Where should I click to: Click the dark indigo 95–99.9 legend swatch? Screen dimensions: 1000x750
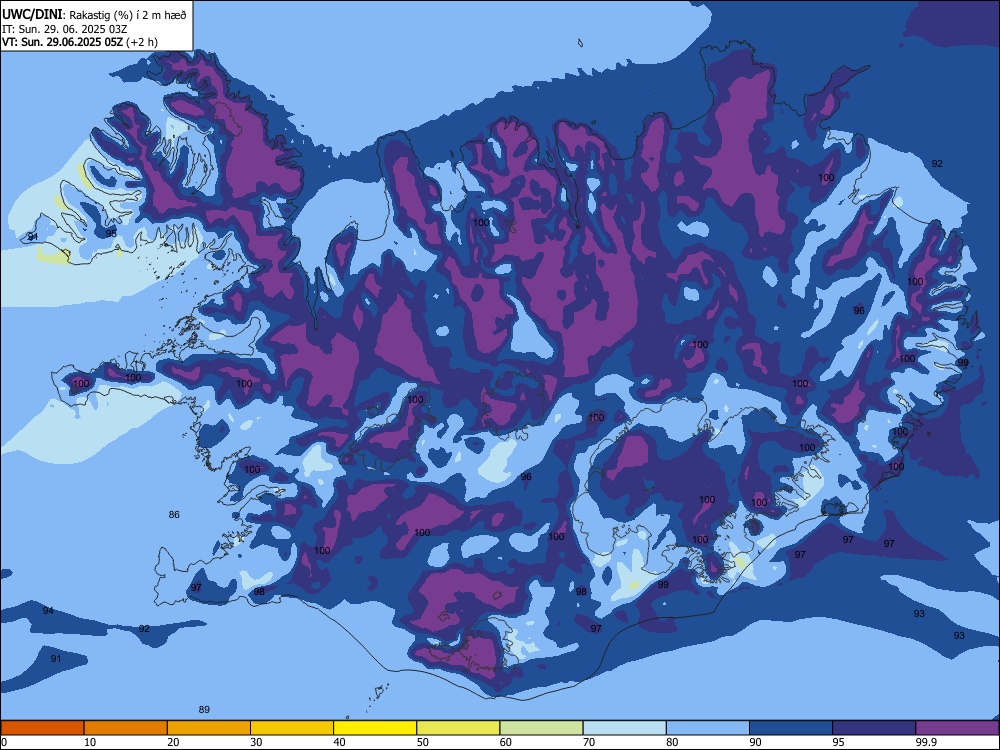tap(874, 728)
